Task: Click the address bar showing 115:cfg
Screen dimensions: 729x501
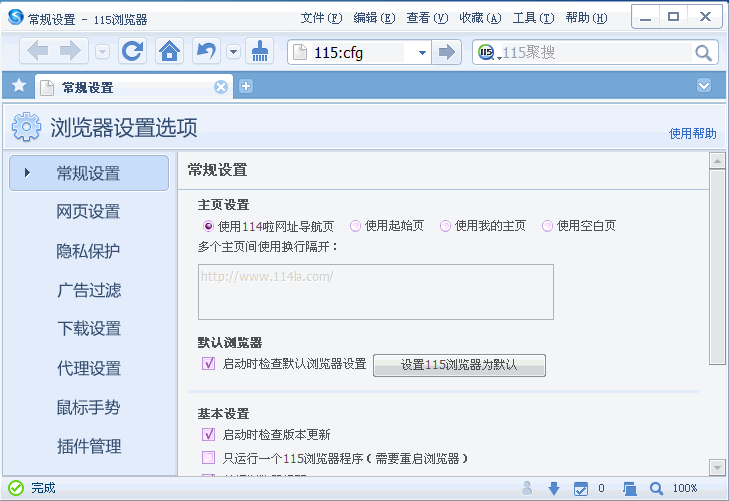Action: click(358, 53)
